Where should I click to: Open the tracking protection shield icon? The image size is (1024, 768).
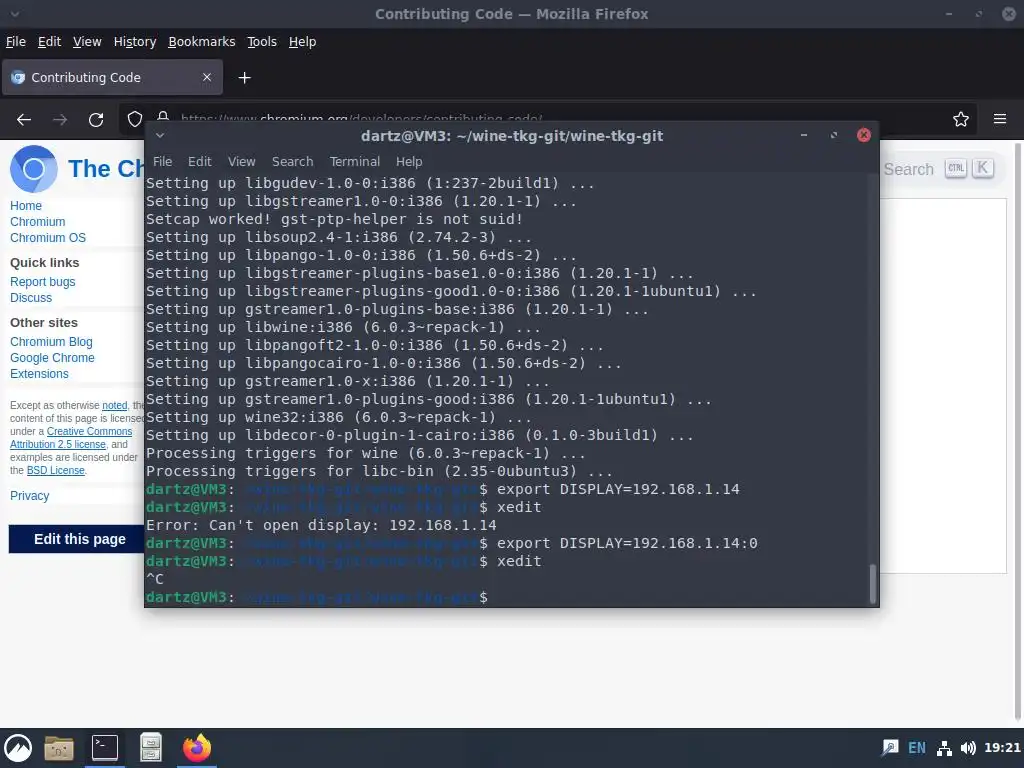135,119
